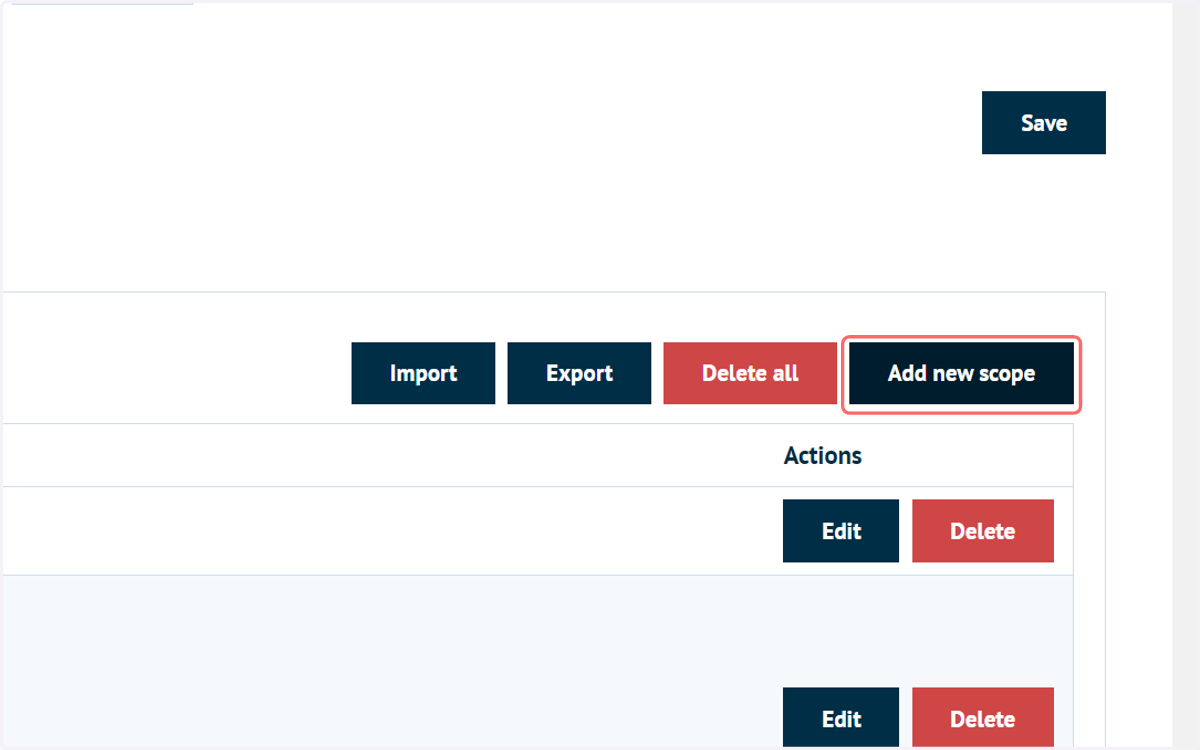Viewport: 1200px width, 750px height.
Task: Export the scopes list
Action: (x=579, y=373)
